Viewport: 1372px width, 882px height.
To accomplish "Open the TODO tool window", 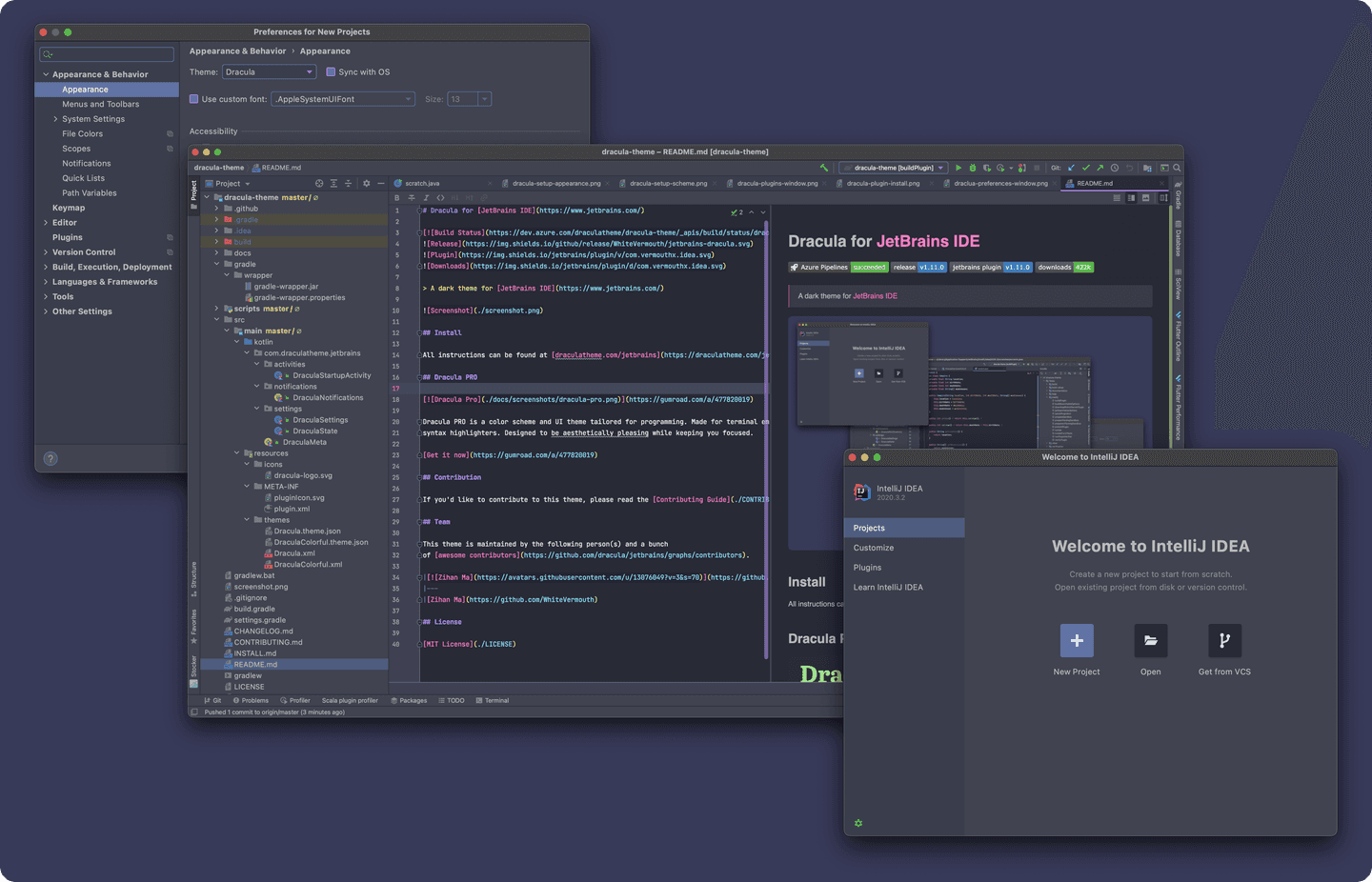I will click(452, 700).
